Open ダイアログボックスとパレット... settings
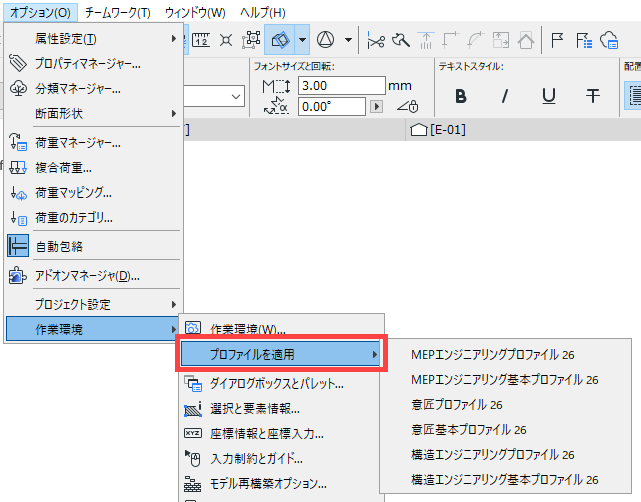This screenshot has width=641, height=502. pos(281,383)
